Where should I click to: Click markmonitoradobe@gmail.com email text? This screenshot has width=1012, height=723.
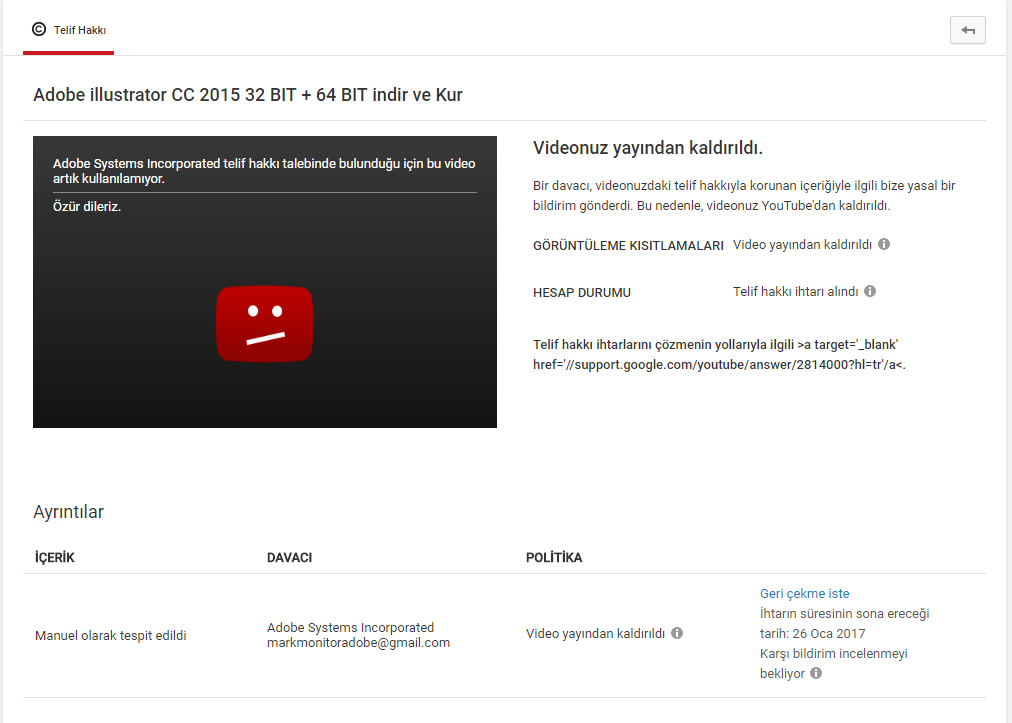click(x=358, y=643)
